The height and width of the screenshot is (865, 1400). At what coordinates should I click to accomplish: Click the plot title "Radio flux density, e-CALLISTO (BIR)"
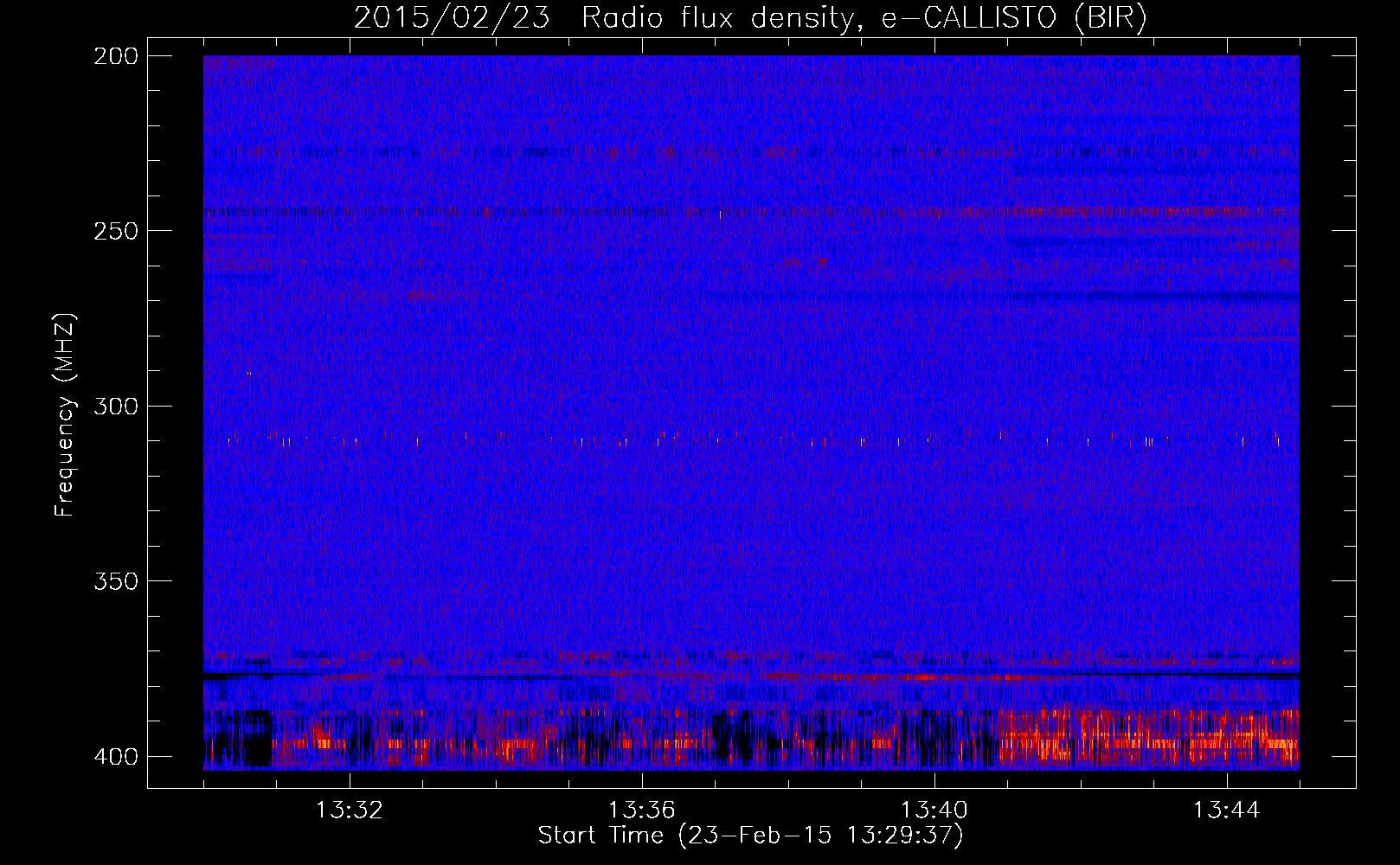864,18
